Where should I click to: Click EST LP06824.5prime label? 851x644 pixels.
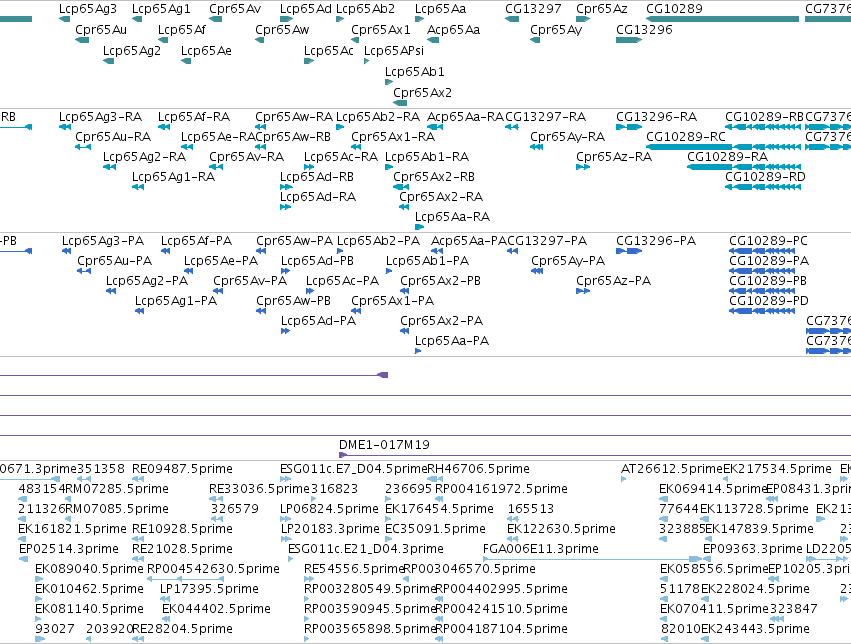pyautogui.click(x=329, y=509)
